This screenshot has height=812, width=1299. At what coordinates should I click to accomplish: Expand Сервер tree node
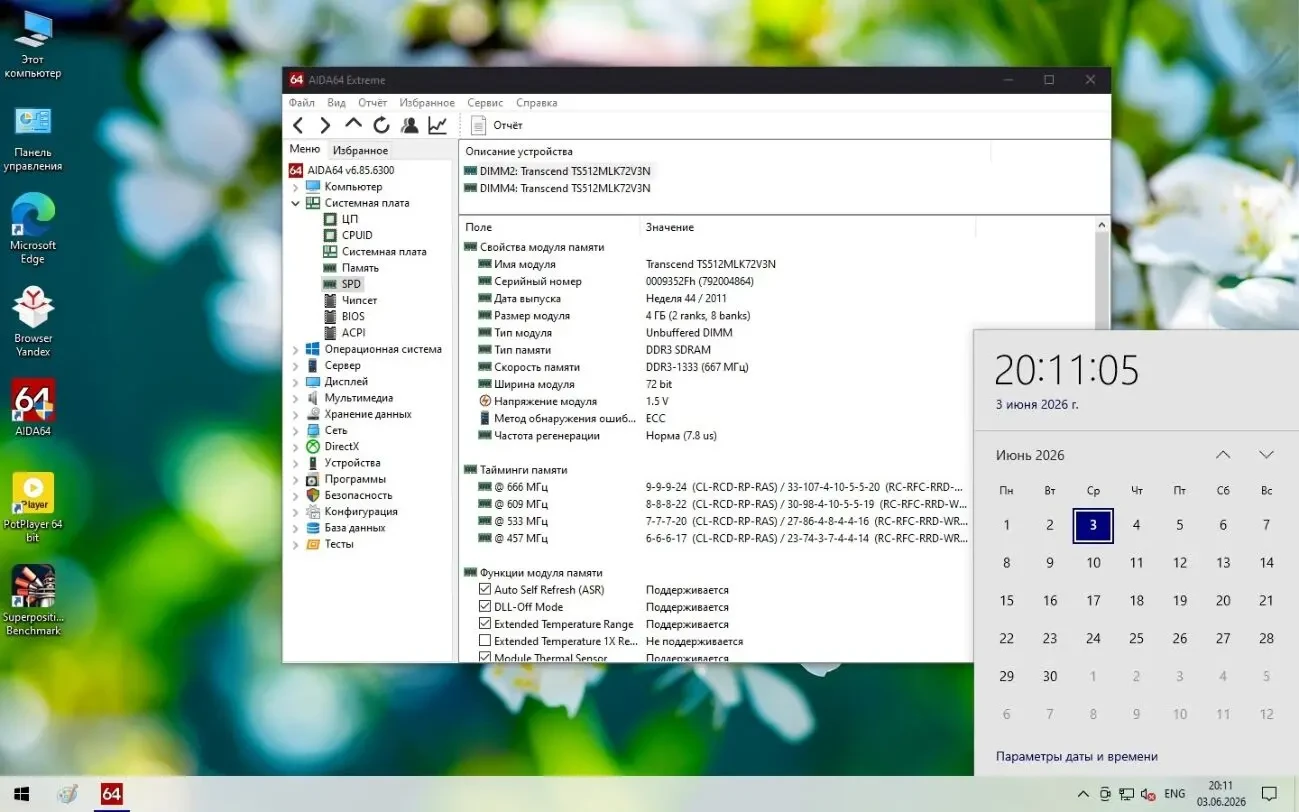tap(295, 366)
